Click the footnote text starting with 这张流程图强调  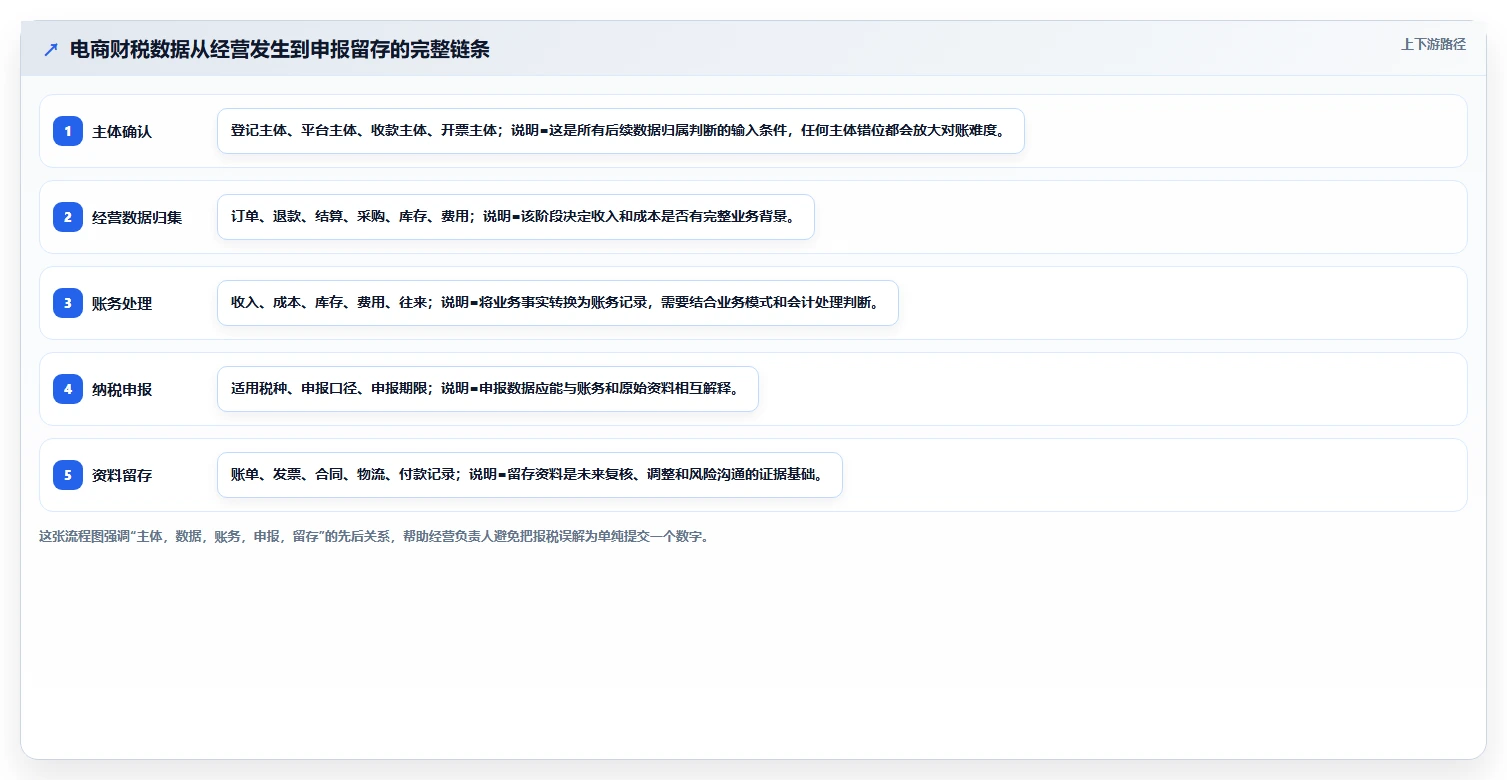pyautogui.click(x=374, y=536)
